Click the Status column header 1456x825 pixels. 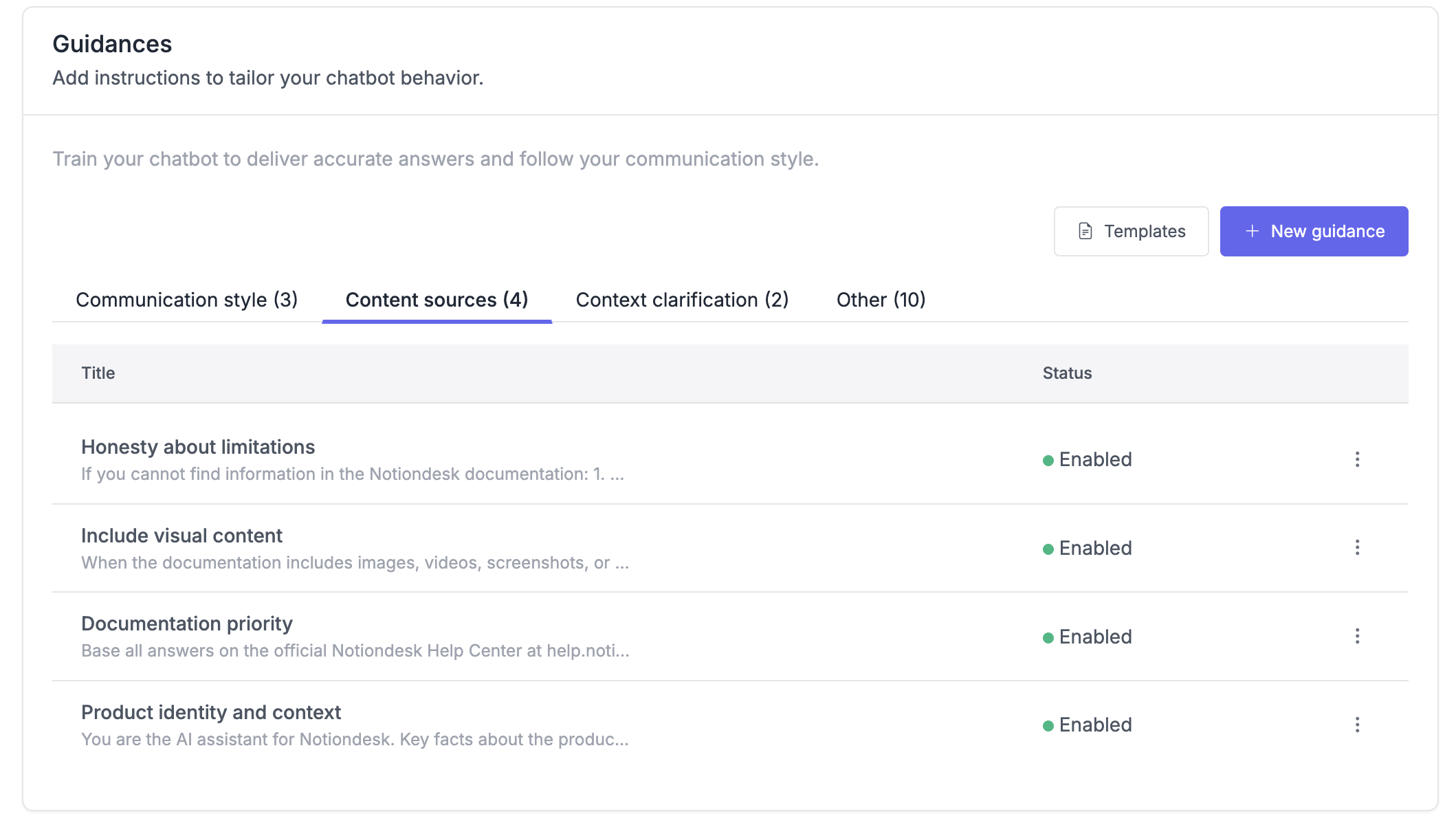[1067, 373]
